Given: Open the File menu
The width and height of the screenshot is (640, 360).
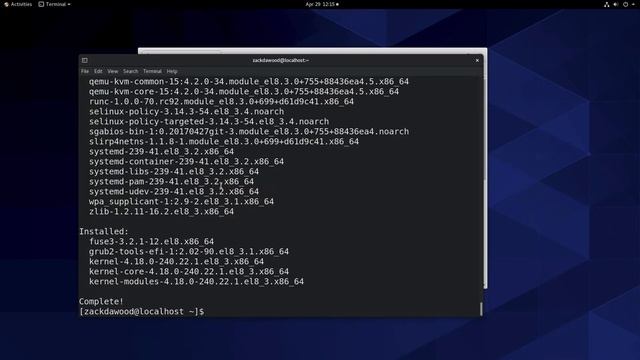Looking at the screenshot, I should coord(85,71).
